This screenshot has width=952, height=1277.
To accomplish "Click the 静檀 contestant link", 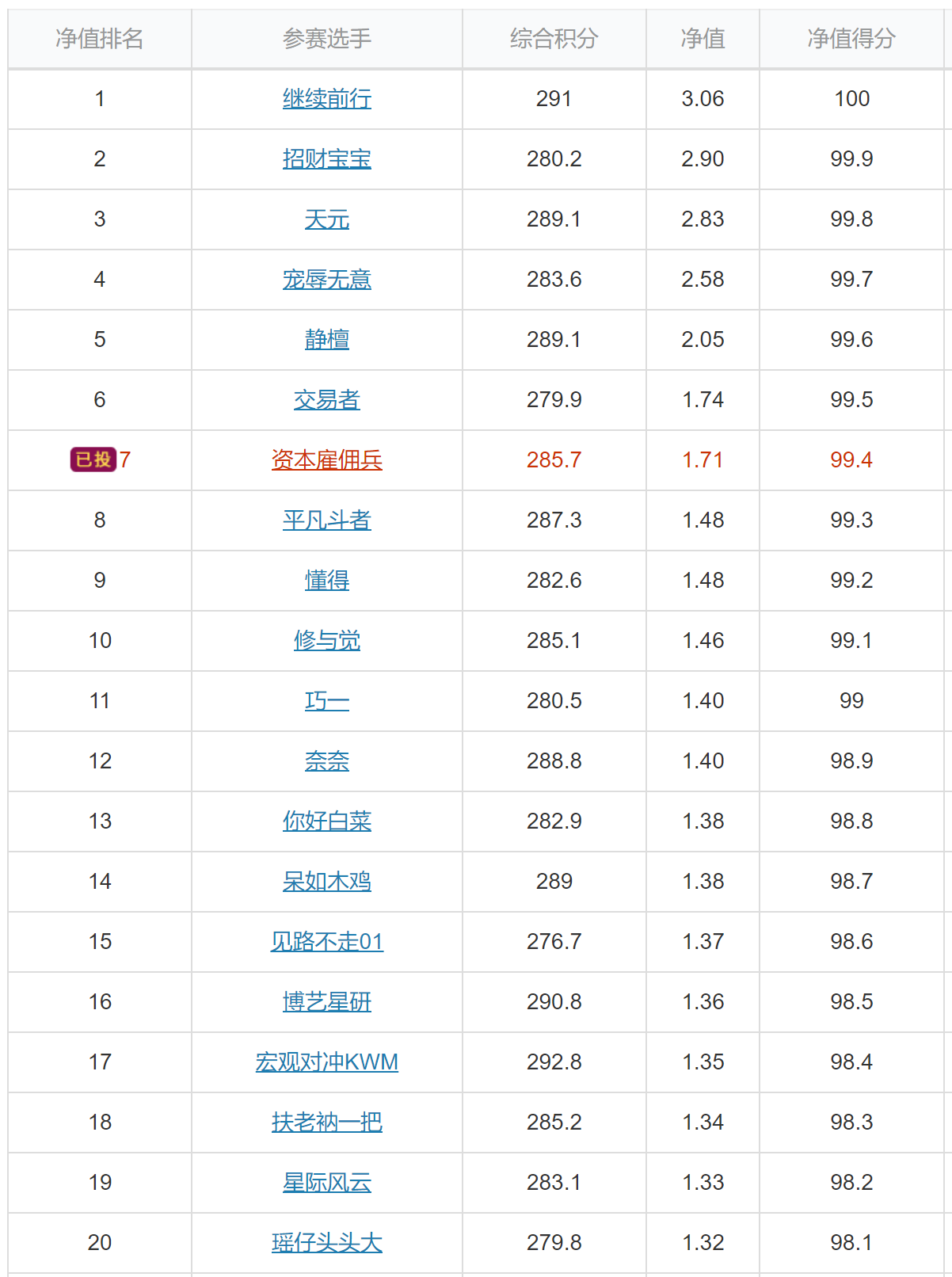I will [327, 339].
